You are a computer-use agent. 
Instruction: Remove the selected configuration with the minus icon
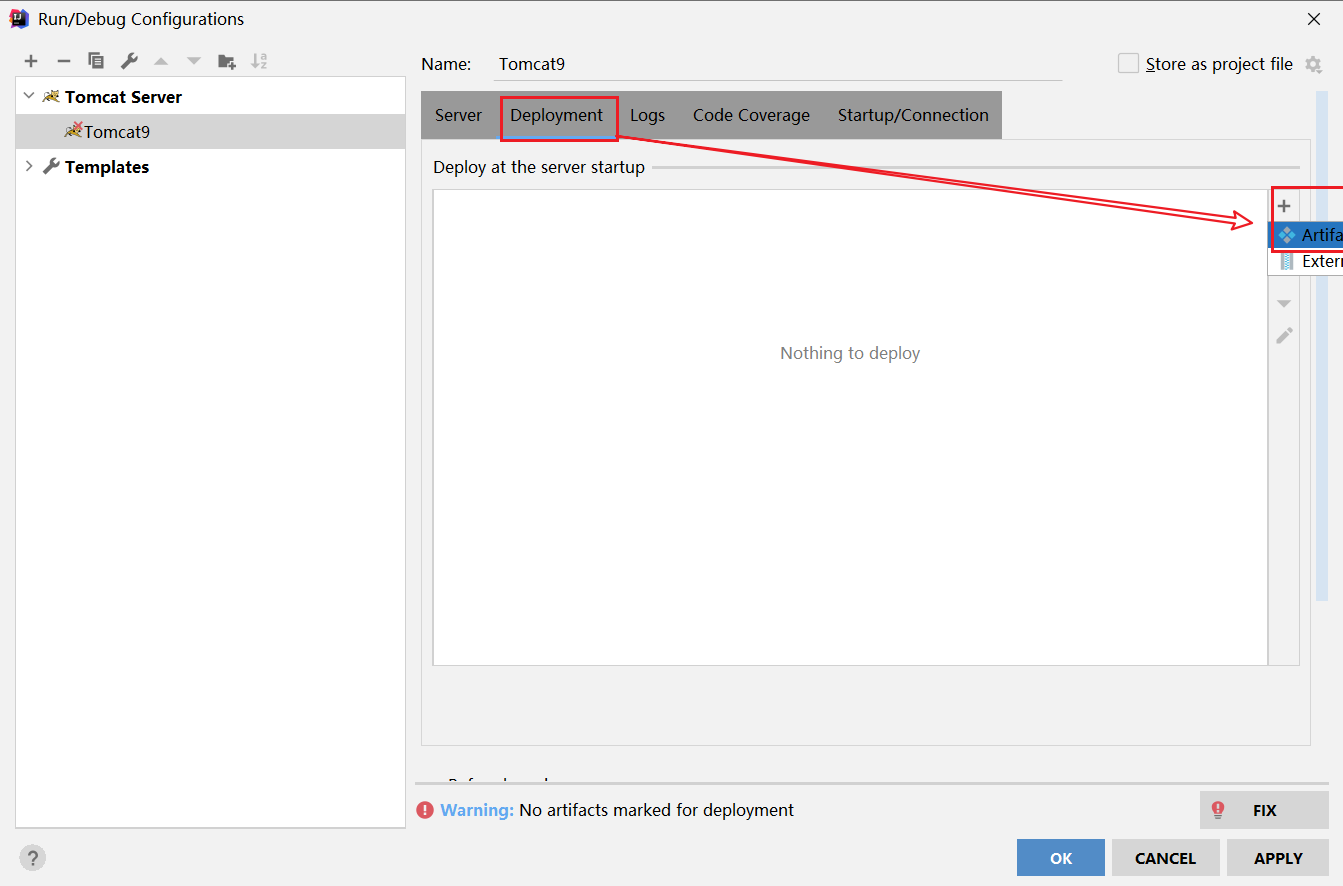click(x=63, y=61)
